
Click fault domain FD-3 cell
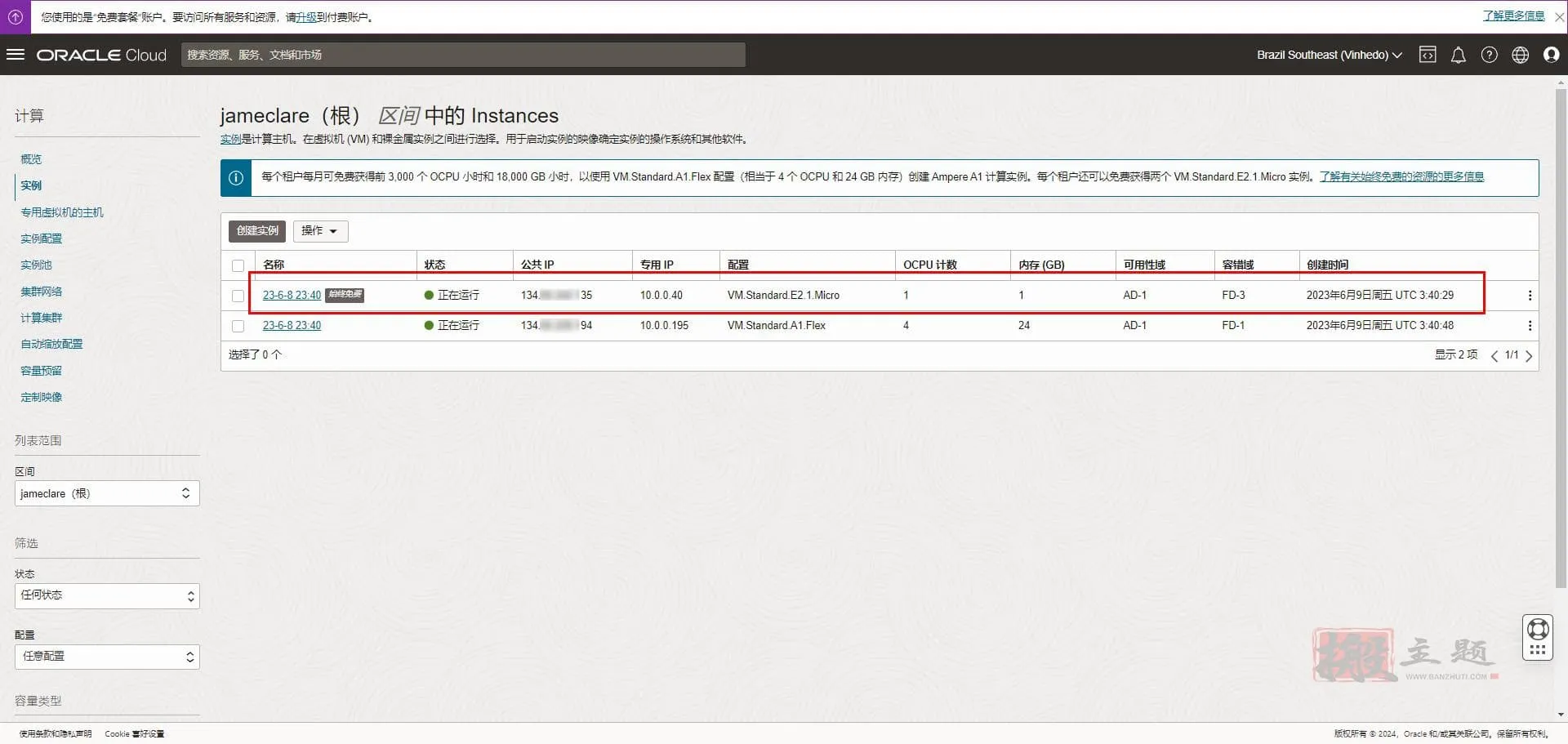point(1233,296)
